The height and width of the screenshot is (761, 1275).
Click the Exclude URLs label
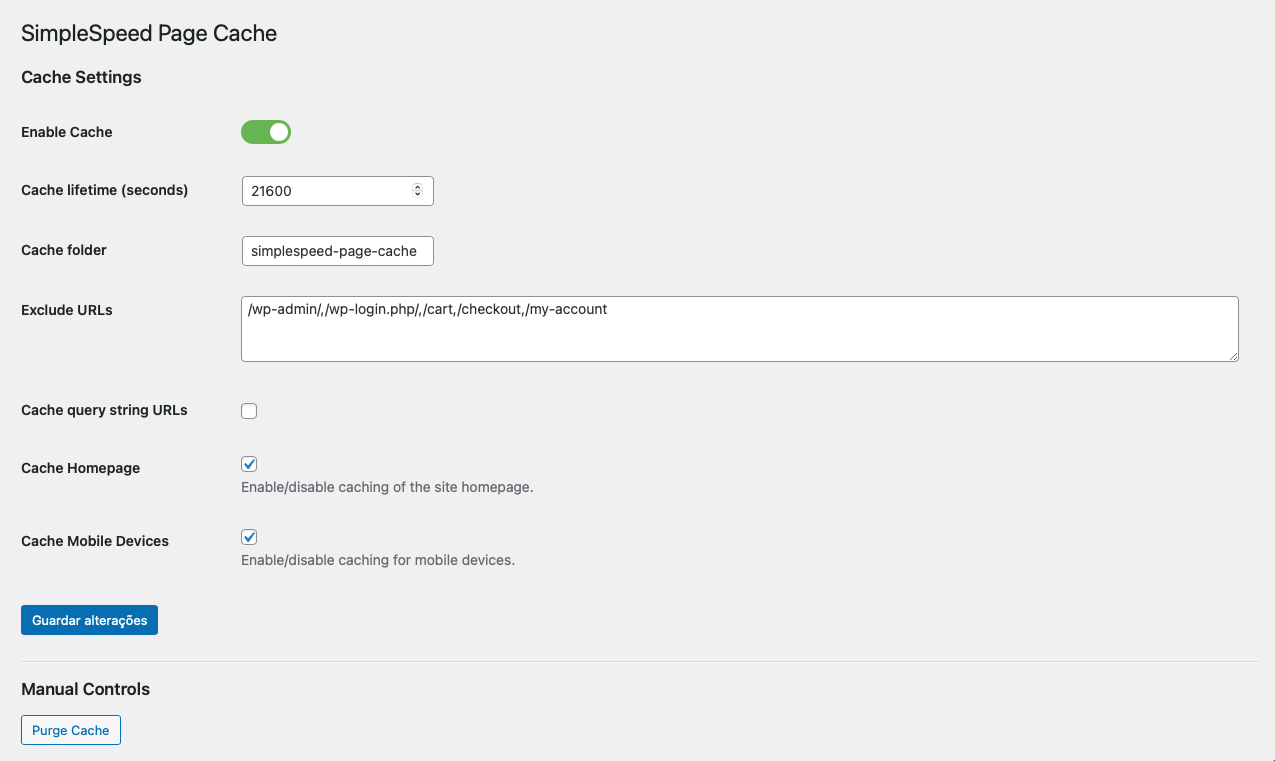[67, 310]
